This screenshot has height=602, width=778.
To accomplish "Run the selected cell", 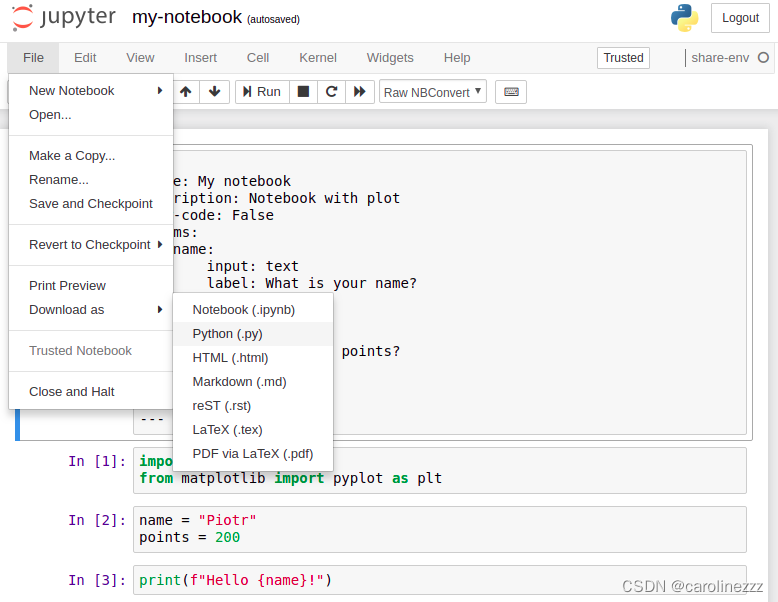I will tap(262, 92).
